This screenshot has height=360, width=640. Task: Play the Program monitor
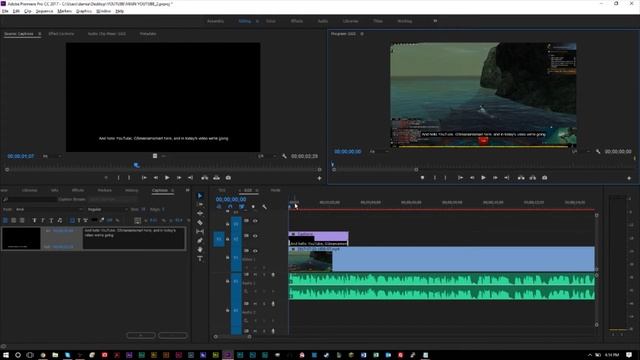pyautogui.click(x=483, y=178)
